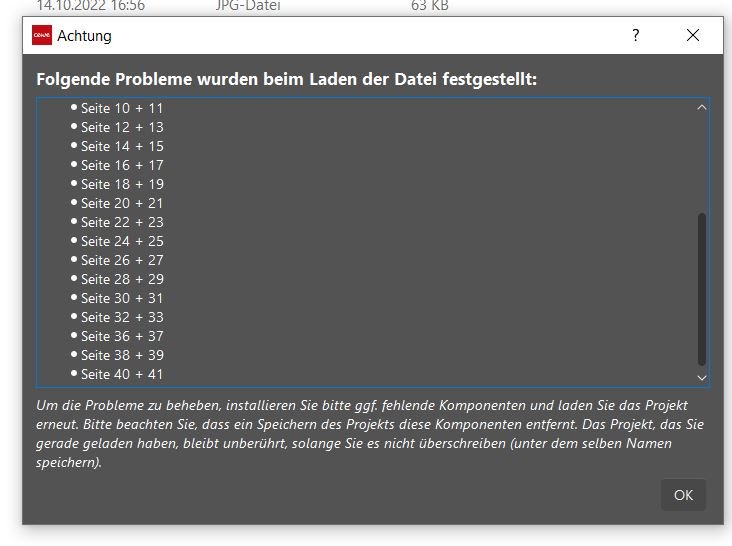
Task: Click the vertical scrollbar thumb
Action: coord(701,289)
